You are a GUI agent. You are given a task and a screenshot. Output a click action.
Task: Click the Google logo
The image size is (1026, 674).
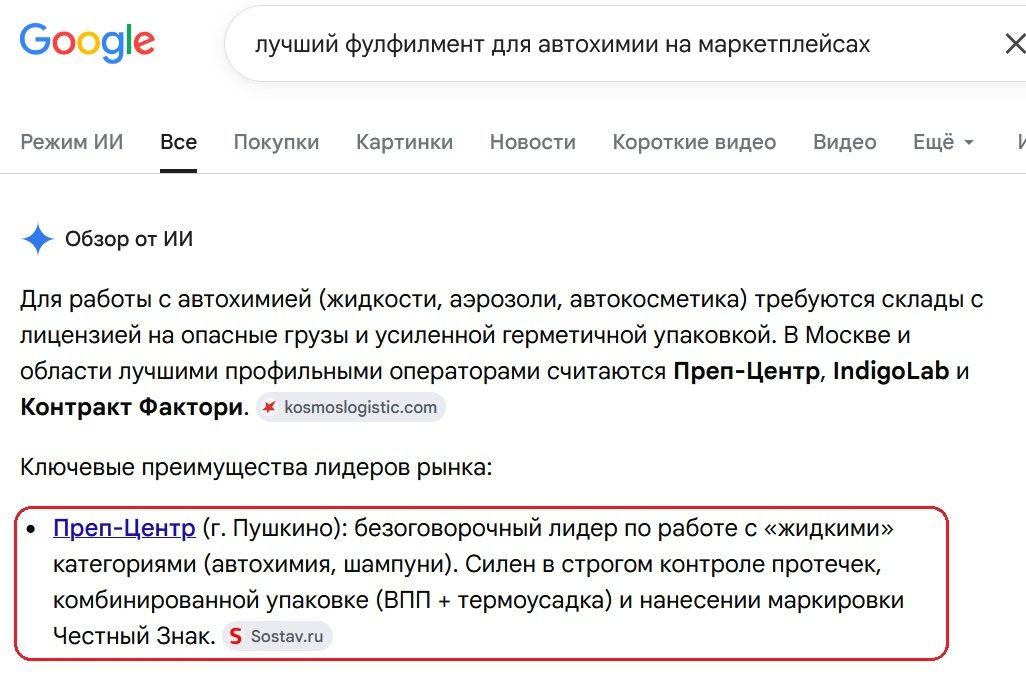87,43
